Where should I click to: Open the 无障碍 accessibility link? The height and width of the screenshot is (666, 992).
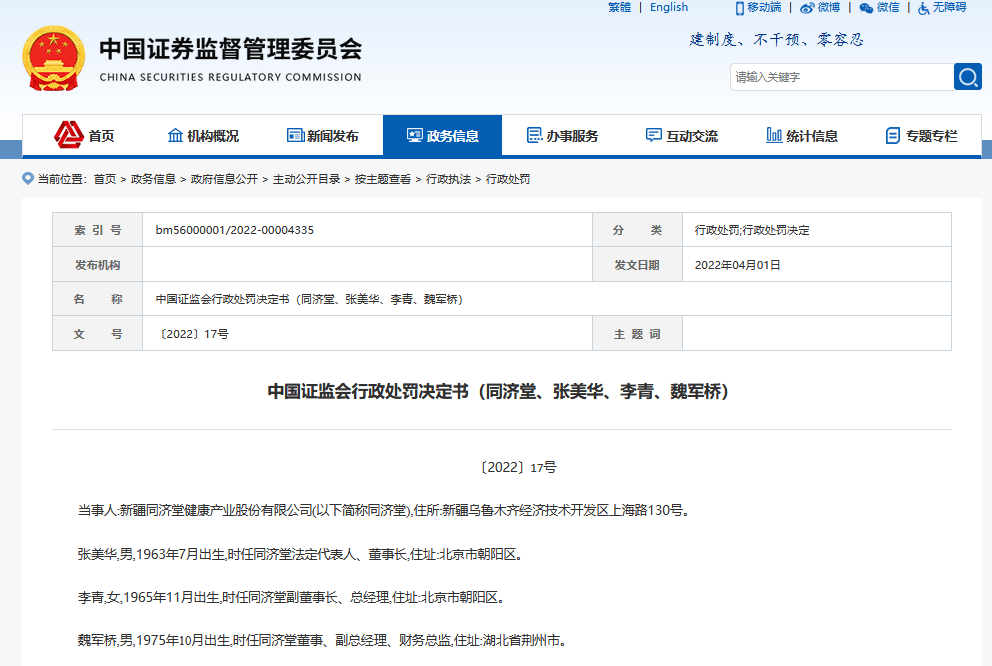pyautogui.click(x=950, y=8)
